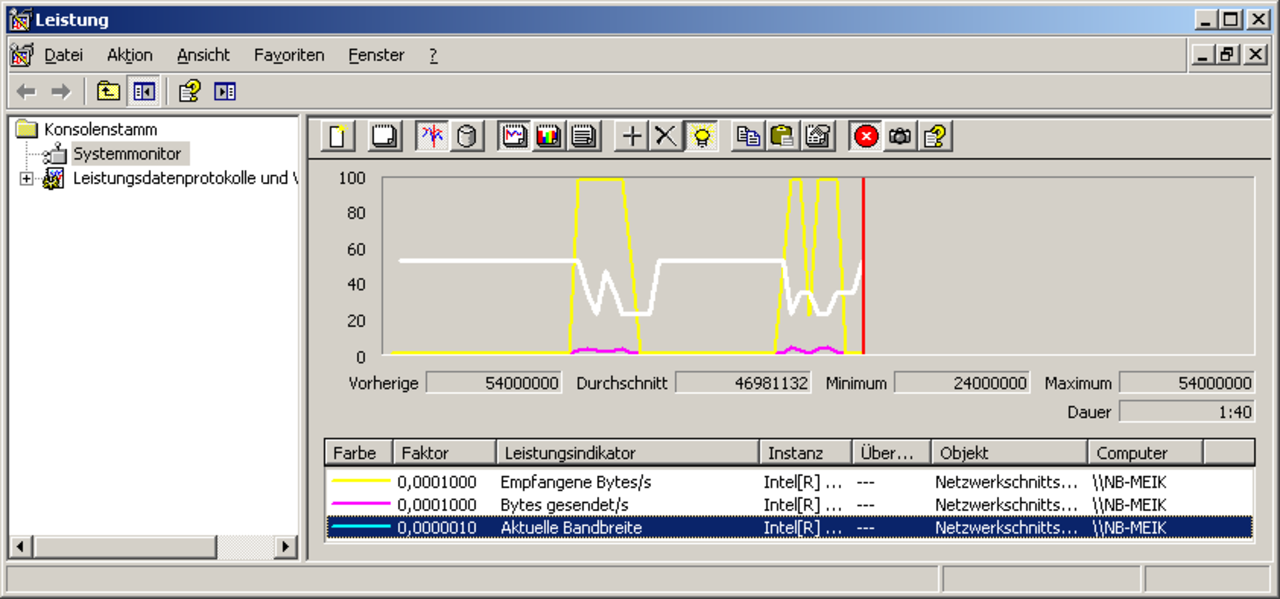This screenshot has width=1280, height=599.
Task: Click the Delete counter X icon
Action: [x=666, y=136]
